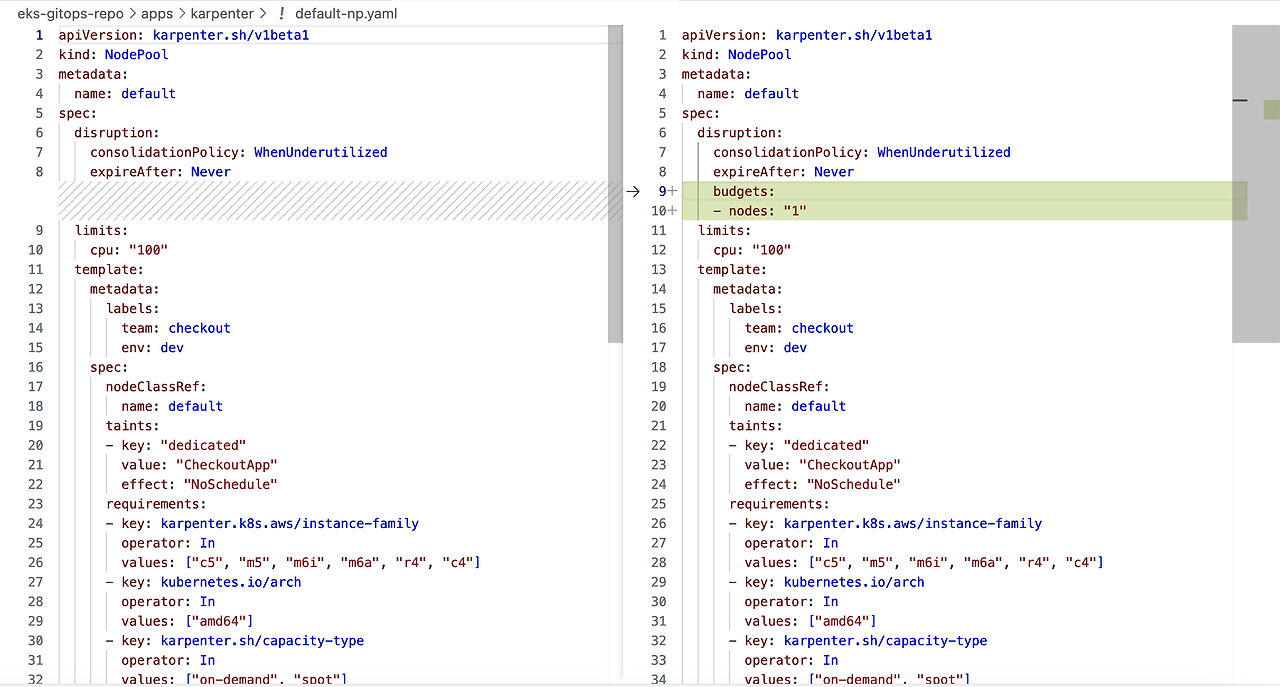Image resolution: width=1280 pixels, height=687 pixels.
Task: Click 'labels:' in the left pane
Action: [x=133, y=309]
